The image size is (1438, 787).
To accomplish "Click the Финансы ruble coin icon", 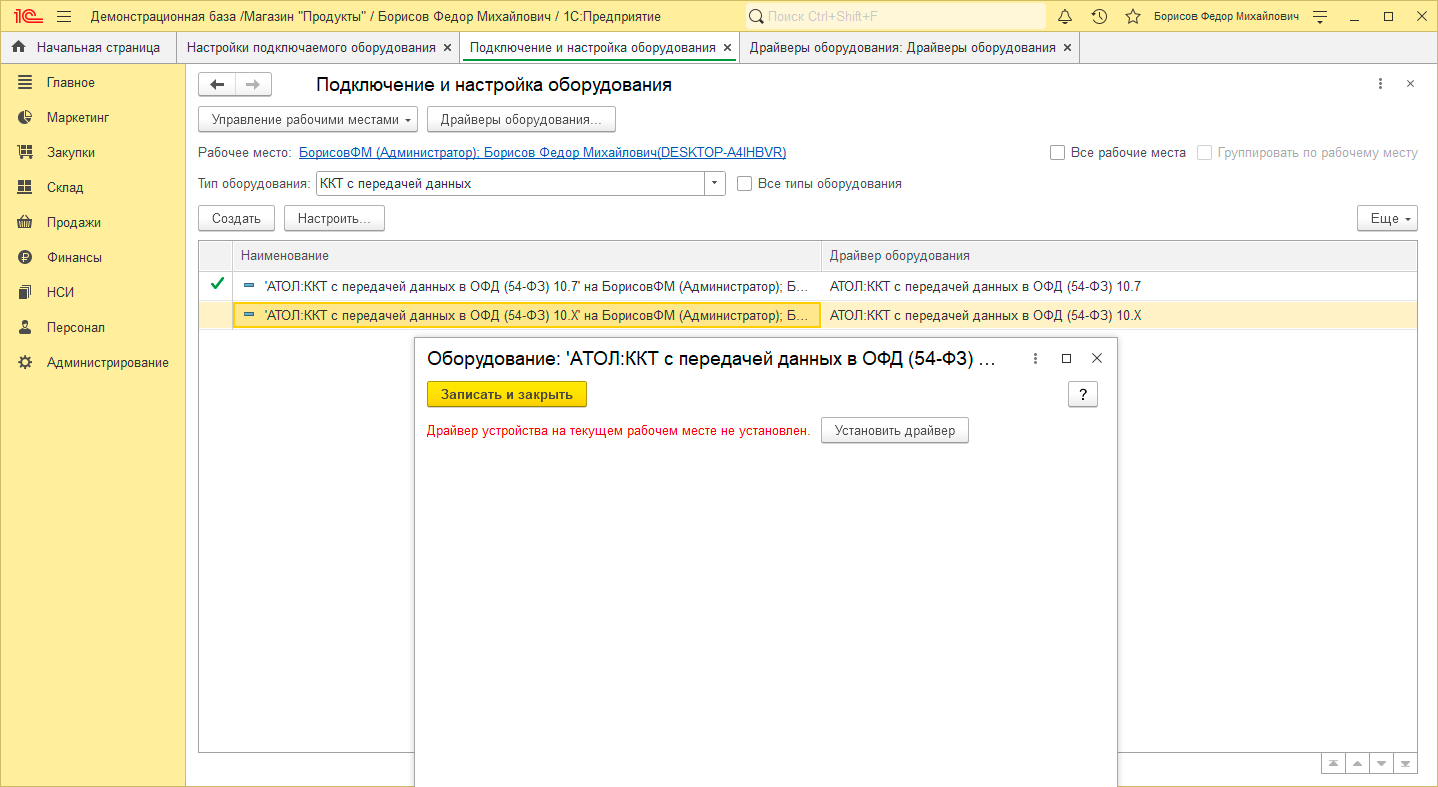I will [26, 257].
